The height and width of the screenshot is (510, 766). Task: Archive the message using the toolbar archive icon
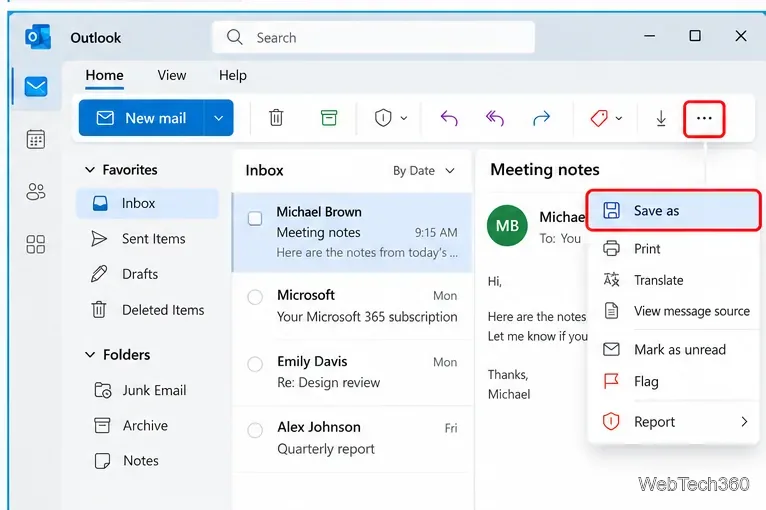(x=329, y=118)
